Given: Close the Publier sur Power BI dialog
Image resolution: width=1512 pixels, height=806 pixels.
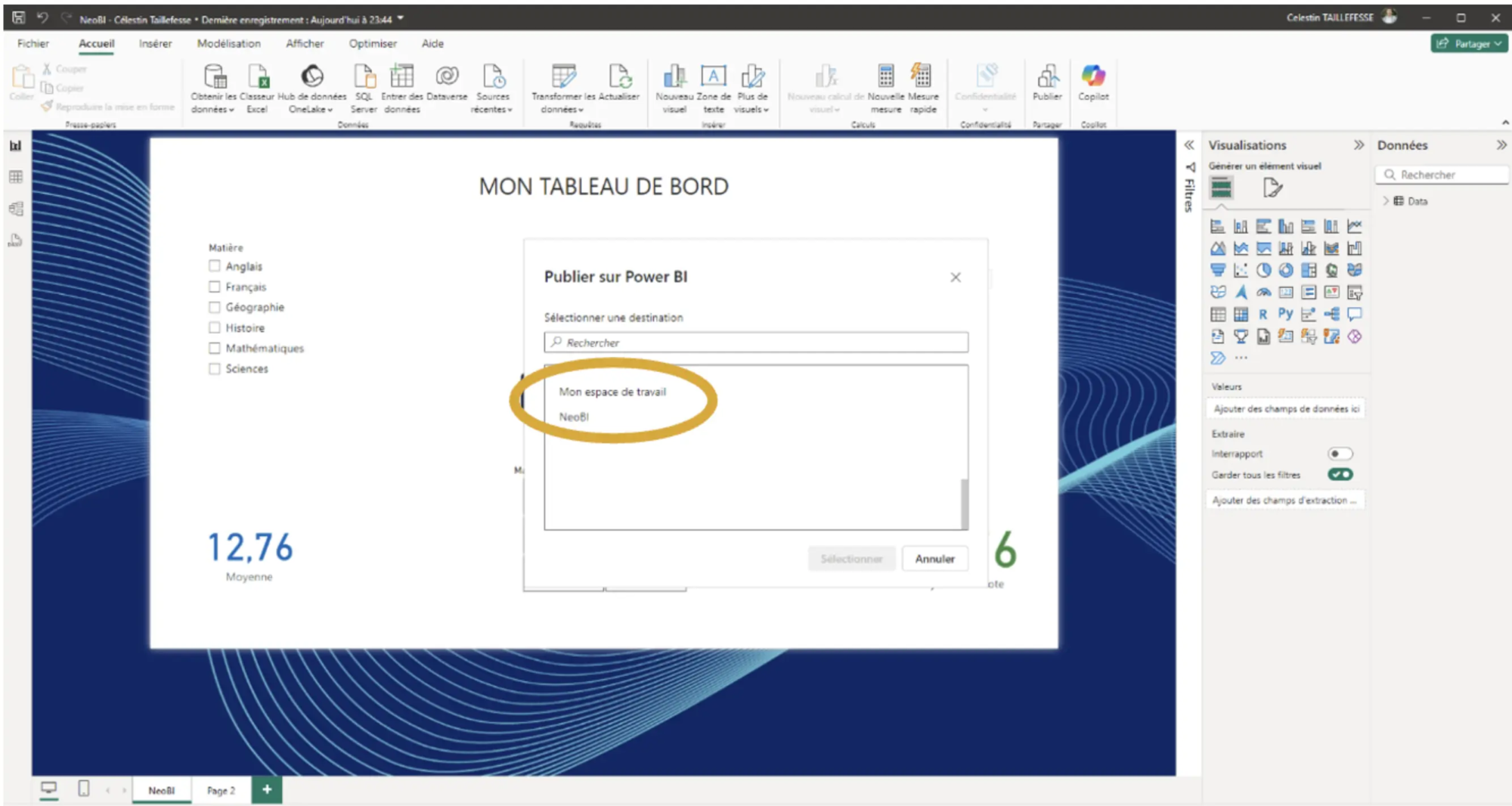Looking at the screenshot, I should pos(956,277).
